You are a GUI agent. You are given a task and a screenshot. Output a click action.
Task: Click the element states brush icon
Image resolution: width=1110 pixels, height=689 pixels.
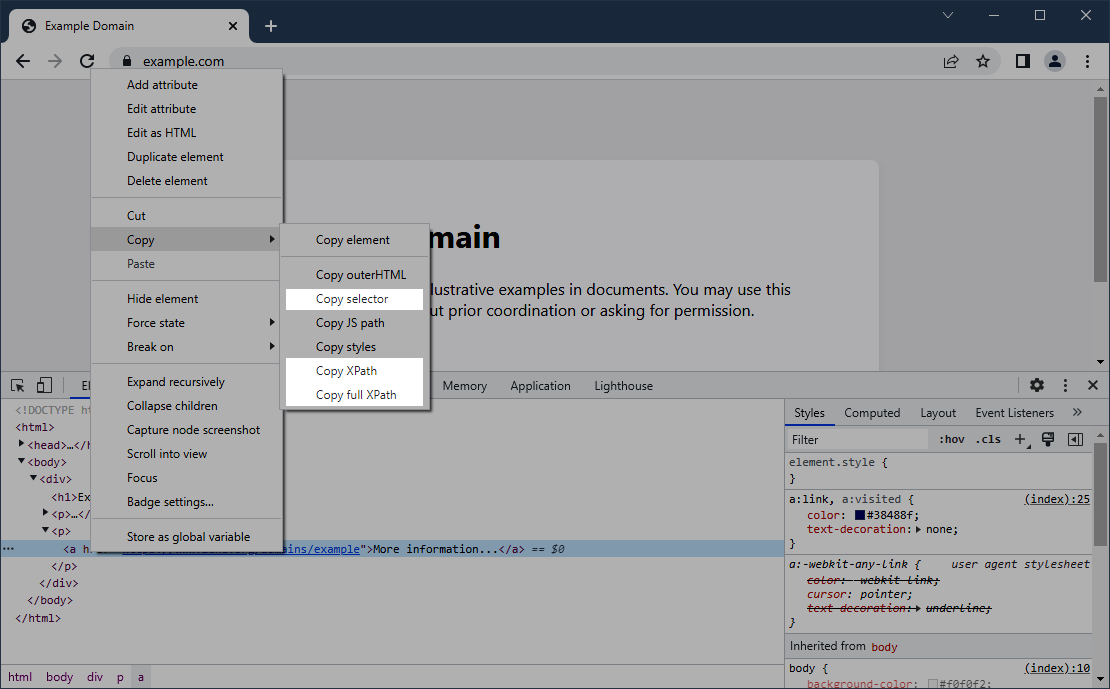1048,439
